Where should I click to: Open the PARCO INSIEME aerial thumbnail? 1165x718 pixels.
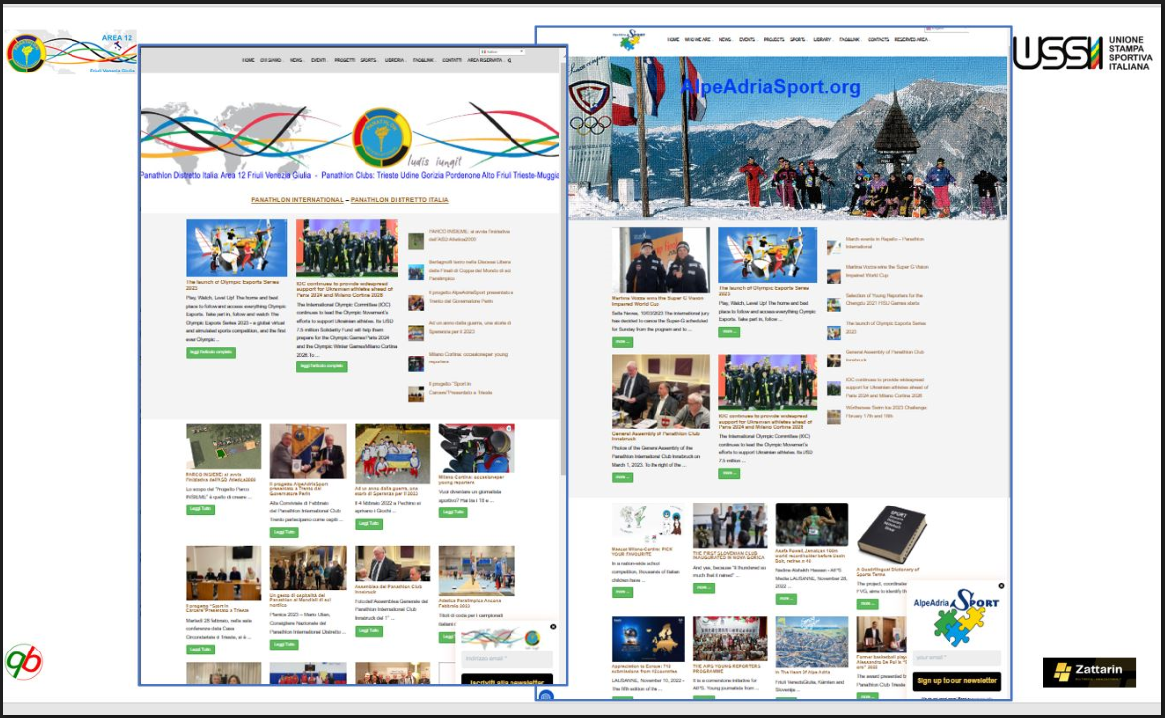click(224, 446)
